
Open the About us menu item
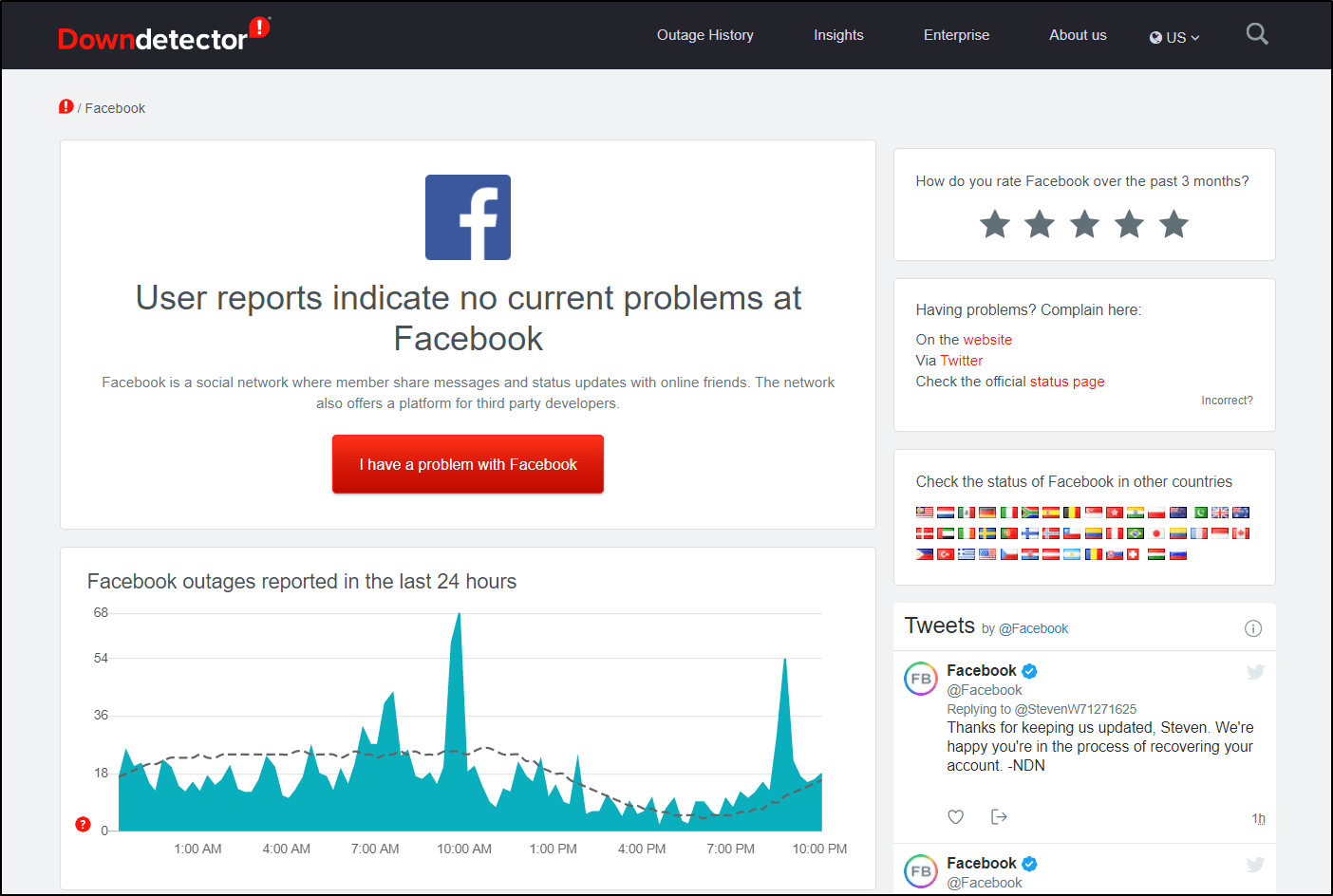(x=1078, y=35)
